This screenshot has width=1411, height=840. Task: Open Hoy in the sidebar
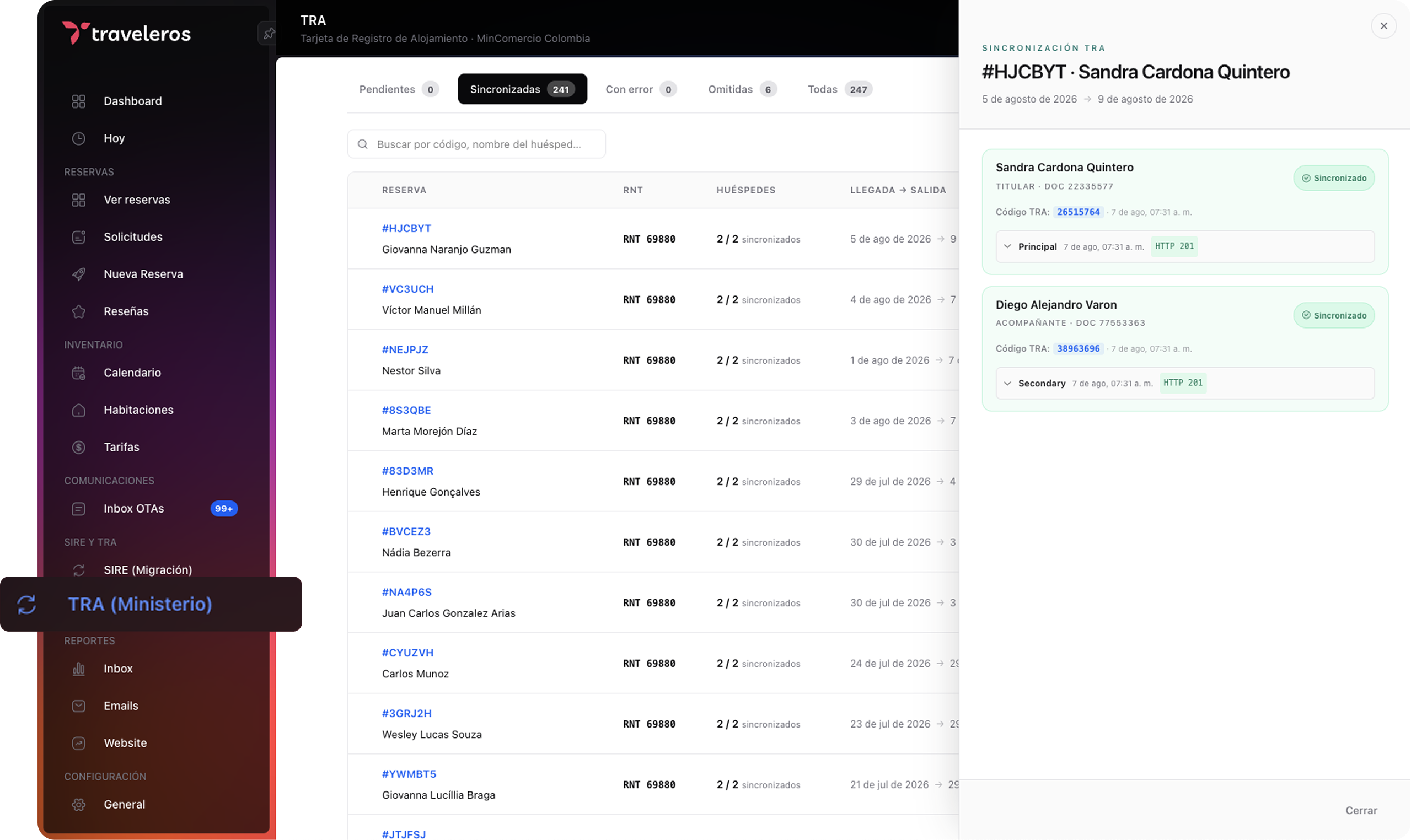coord(114,139)
